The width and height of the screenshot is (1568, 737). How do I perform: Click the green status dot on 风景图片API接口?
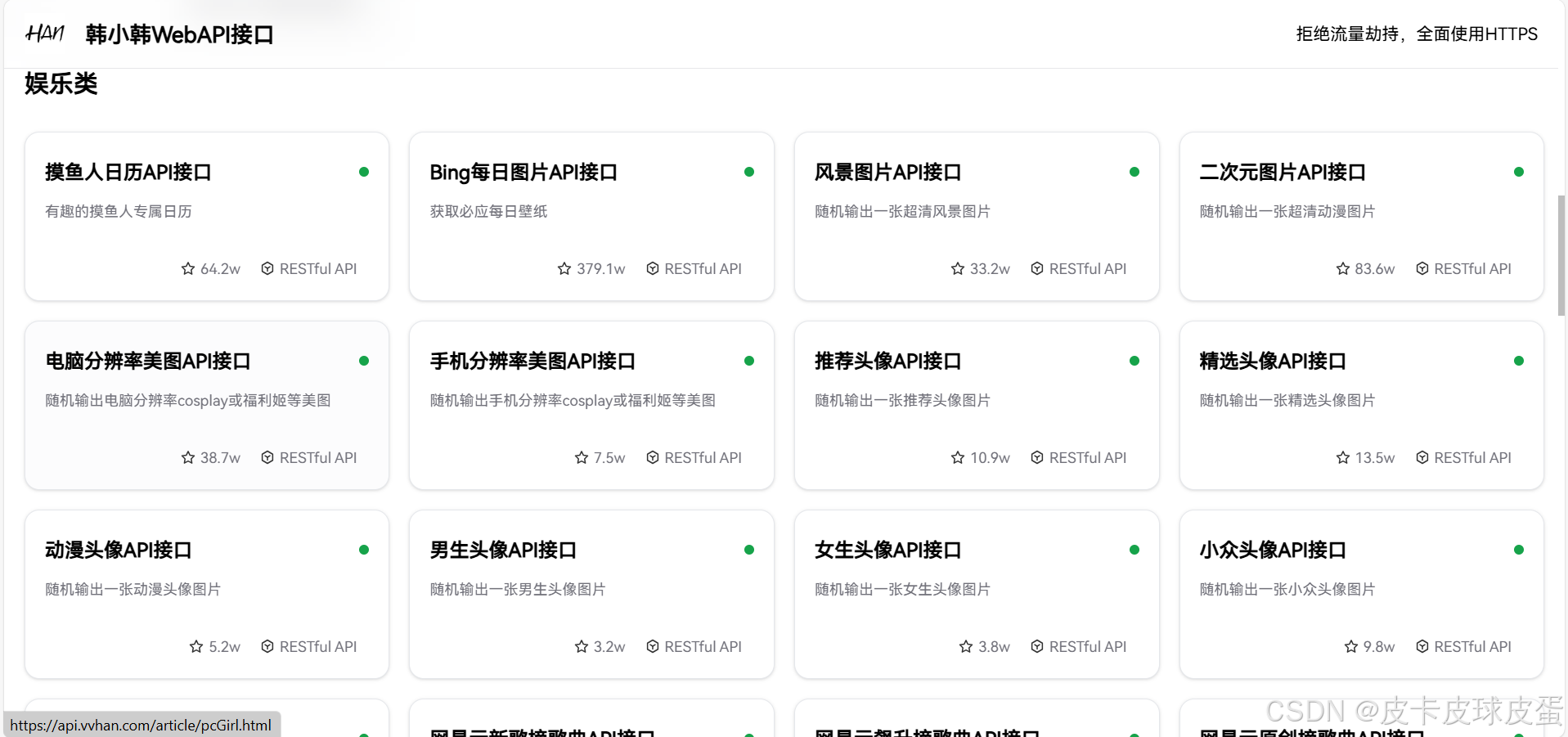coord(1134,172)
